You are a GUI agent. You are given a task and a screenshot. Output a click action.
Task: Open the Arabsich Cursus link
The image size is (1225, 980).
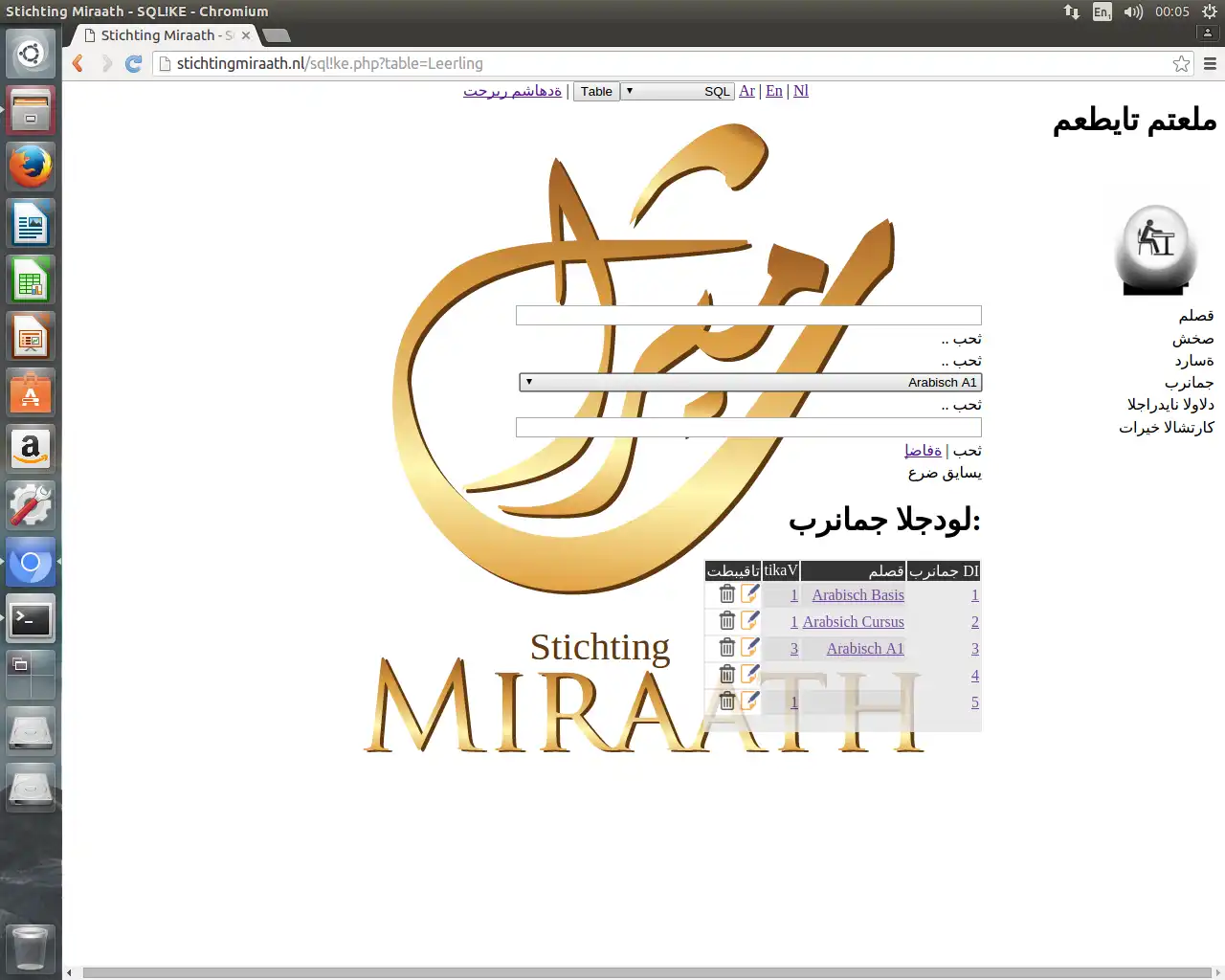[x=854, y=622]
